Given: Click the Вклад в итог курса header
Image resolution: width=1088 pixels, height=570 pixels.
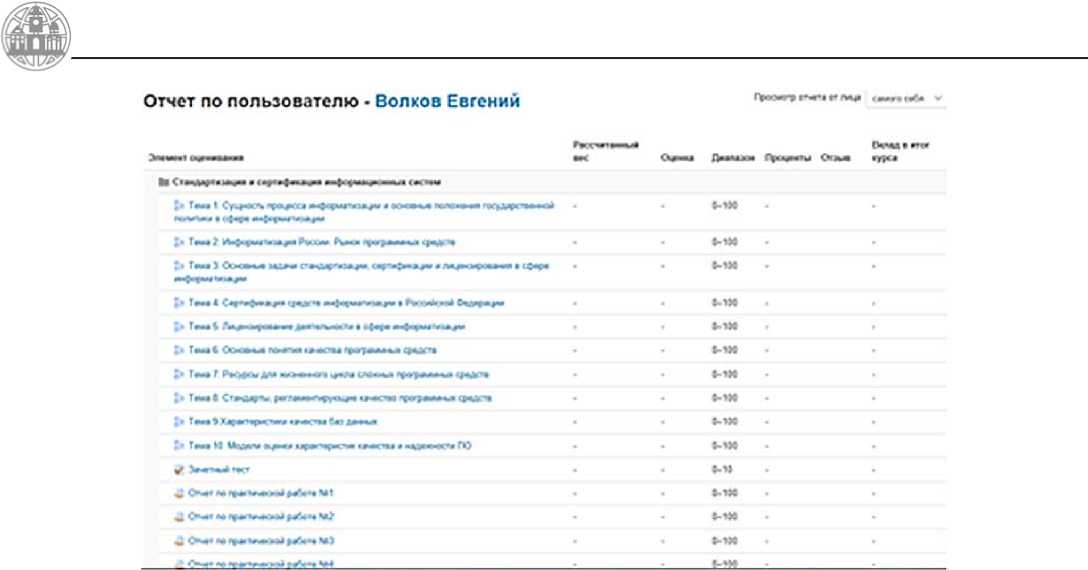Looking at the screenshot, I should (900, 151).
